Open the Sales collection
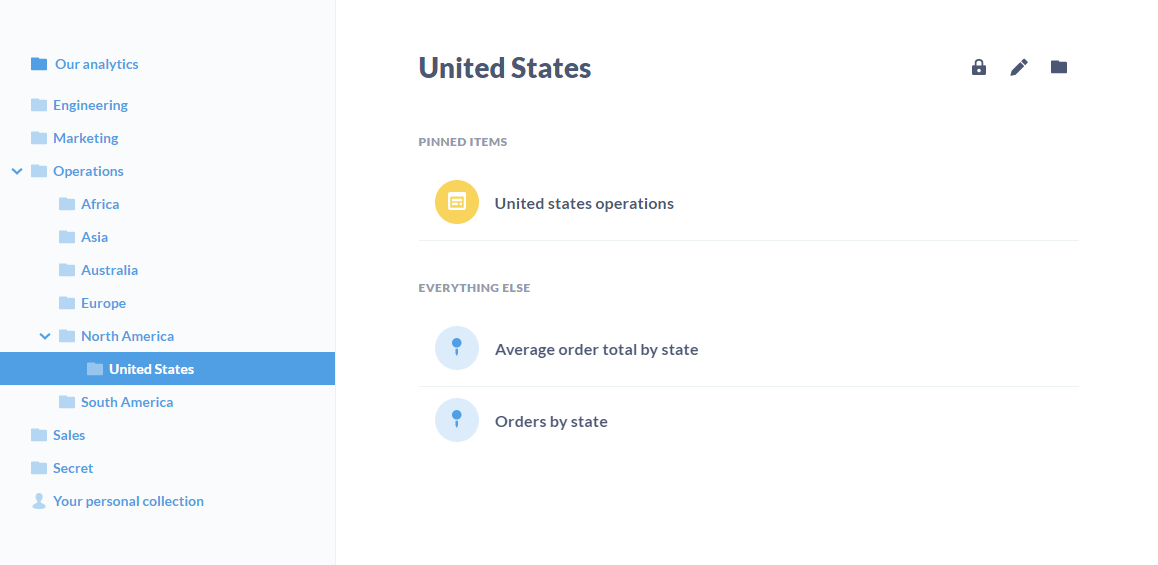Image resolution: width=1158 pixels, height=565 pixels. pyautogui.click(x=69, y=435)
